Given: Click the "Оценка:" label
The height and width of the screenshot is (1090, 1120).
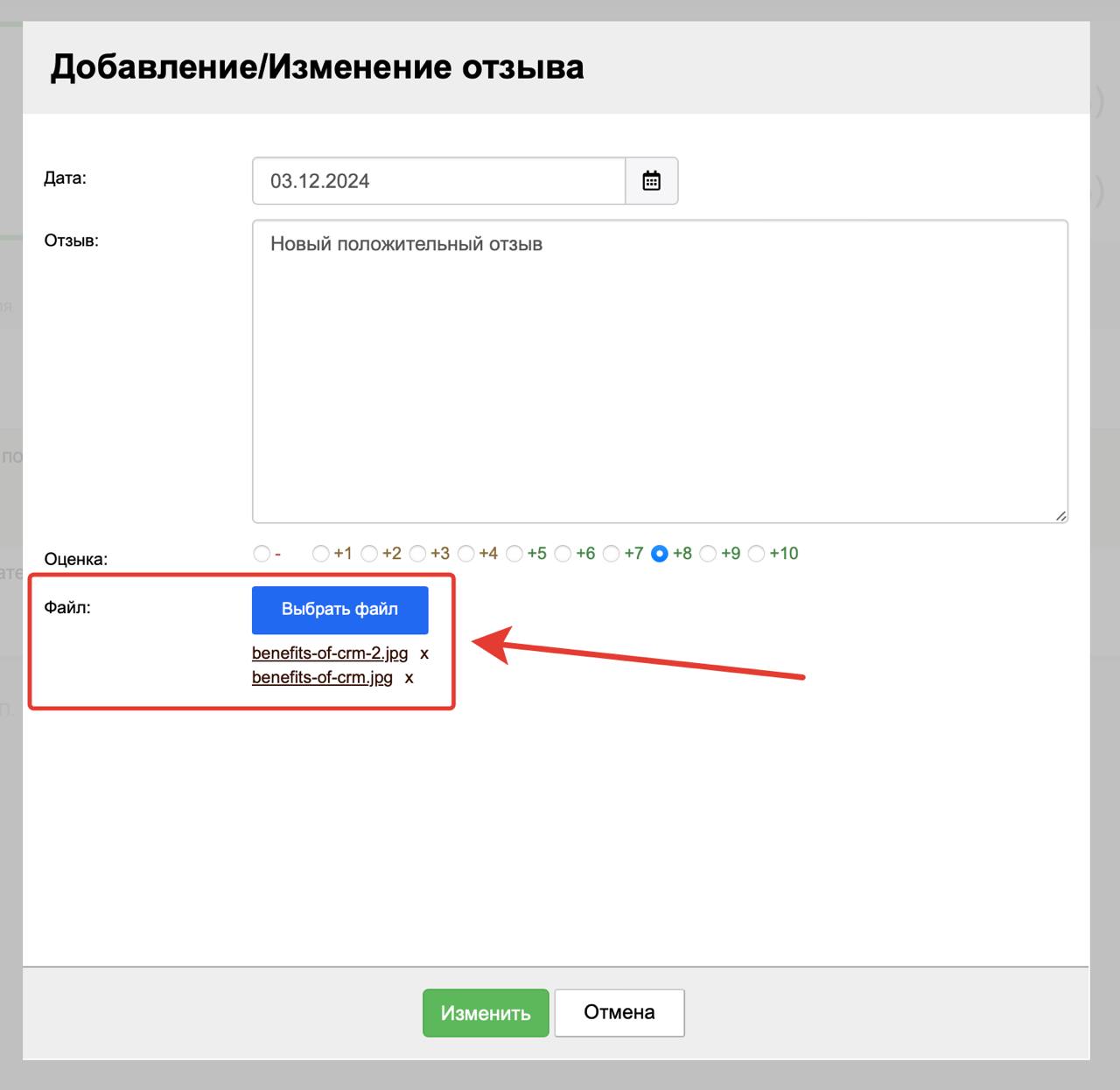Looking at the screenshot, I should (76, 559).
